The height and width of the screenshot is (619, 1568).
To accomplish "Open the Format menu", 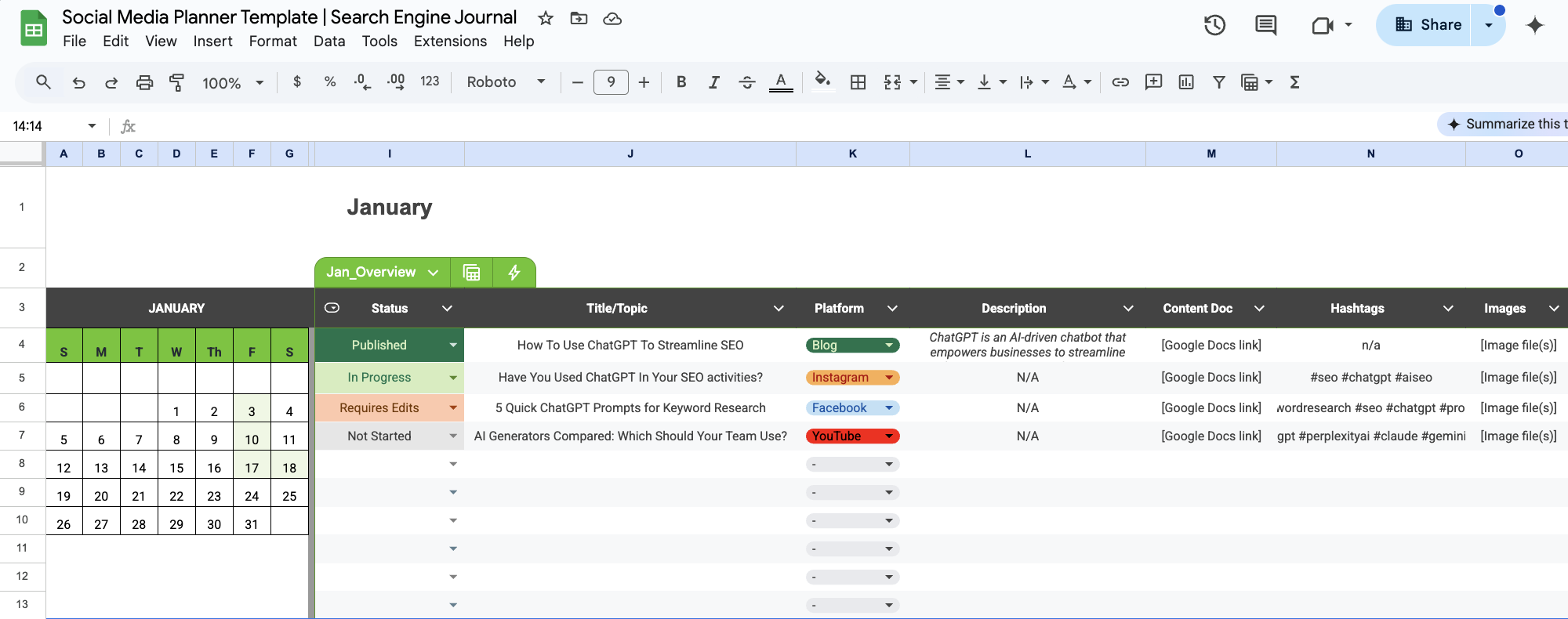I will click(273, 42).
